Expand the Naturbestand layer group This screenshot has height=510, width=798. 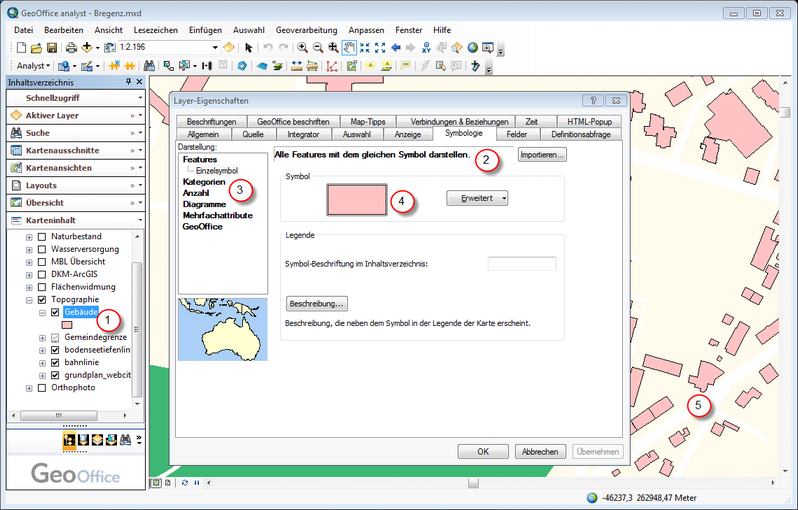(x=29, y=235)
